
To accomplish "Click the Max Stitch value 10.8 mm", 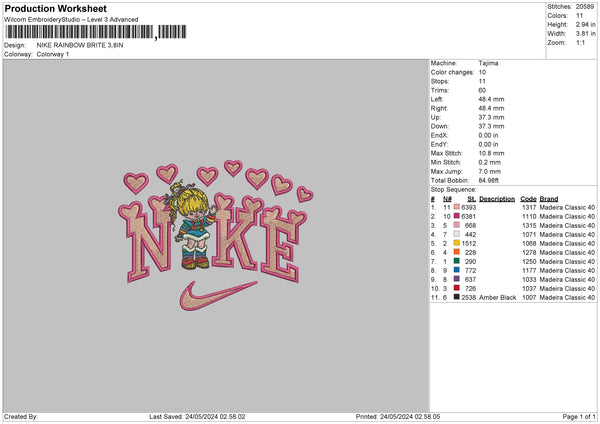I will click(491, 153).
